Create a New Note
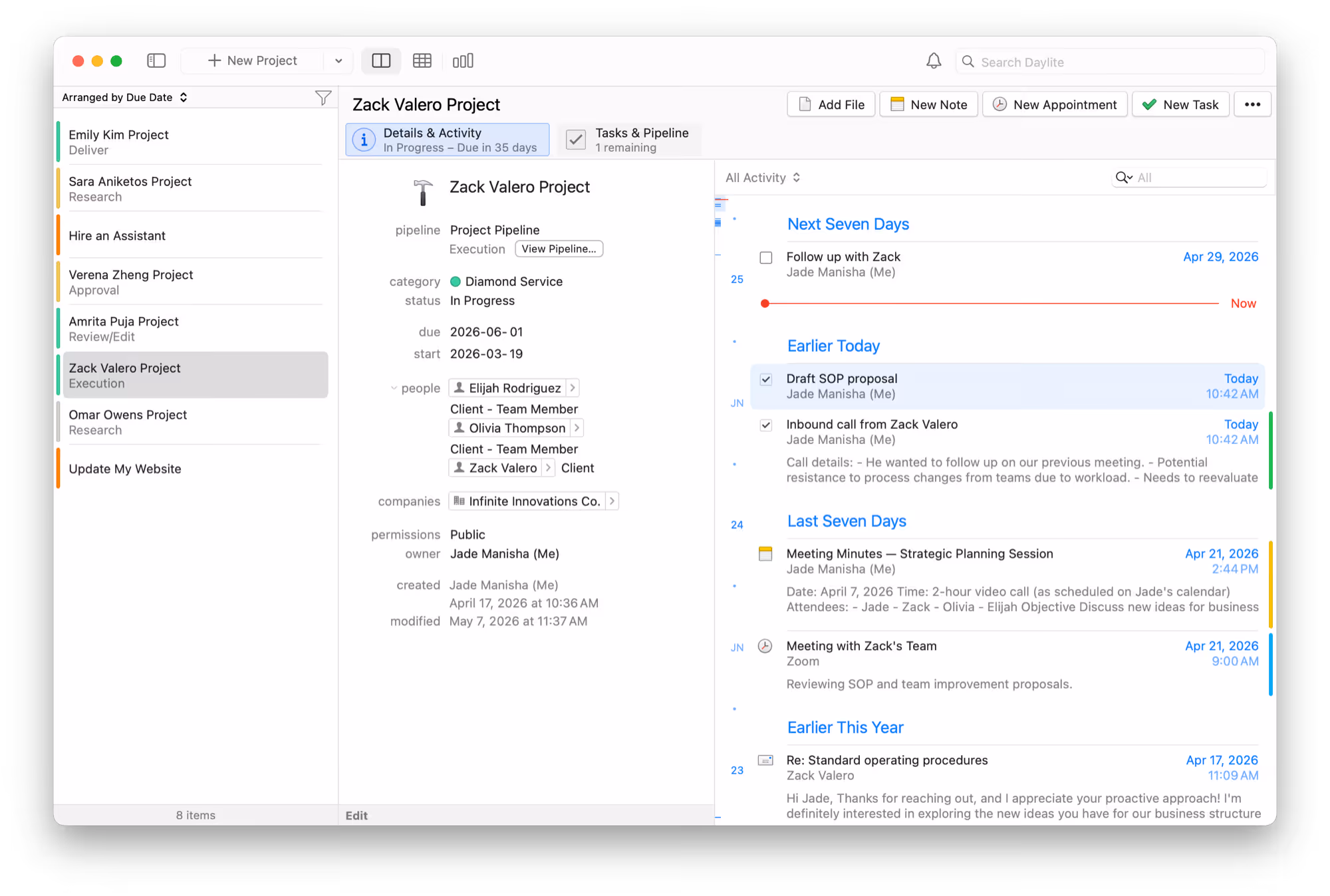Viewport: 1330px width, 896px height. coord(928,104)
